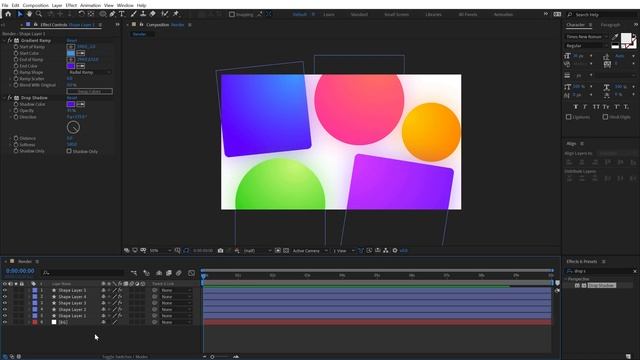Click the Start Color swatch

click(71, 53)
